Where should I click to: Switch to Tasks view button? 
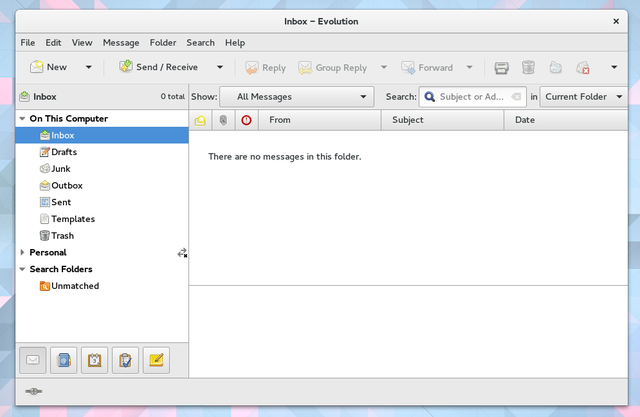[x=125, y=360]
